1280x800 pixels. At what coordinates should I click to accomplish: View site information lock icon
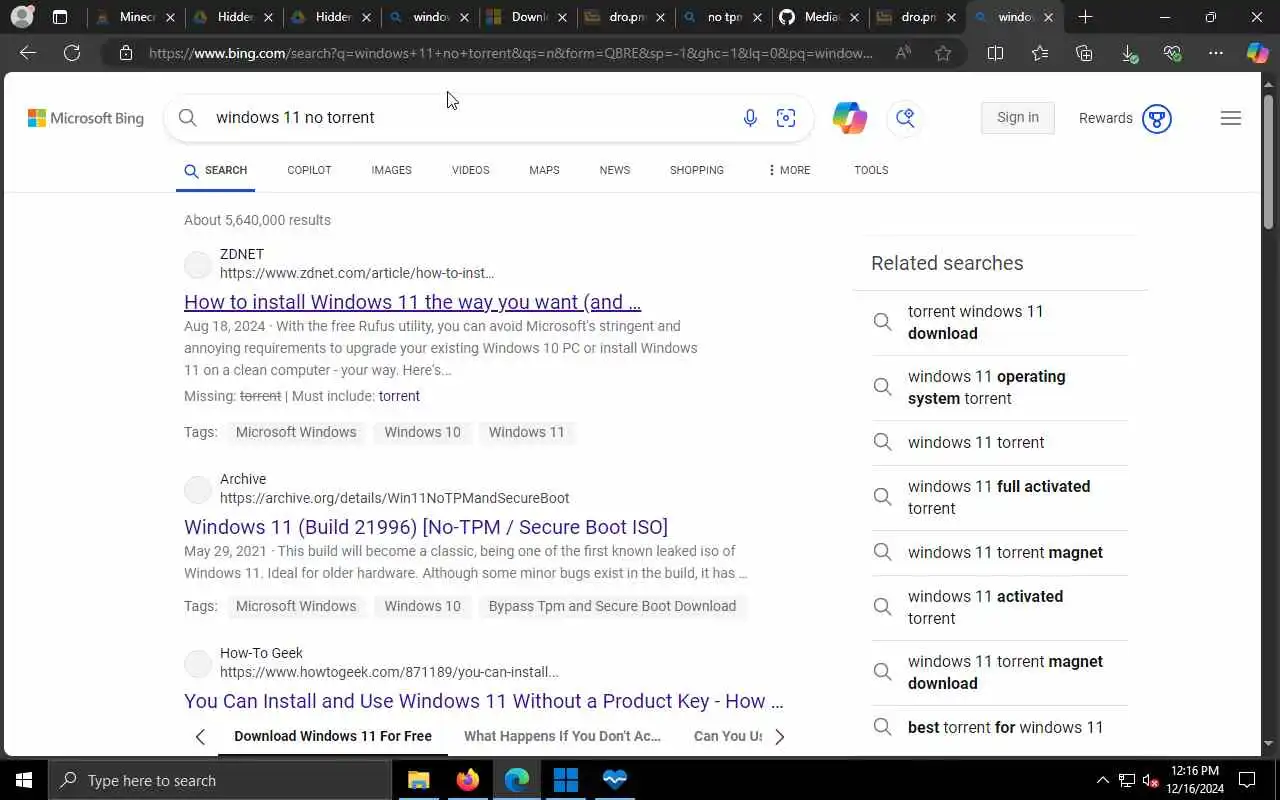point(126,53)
